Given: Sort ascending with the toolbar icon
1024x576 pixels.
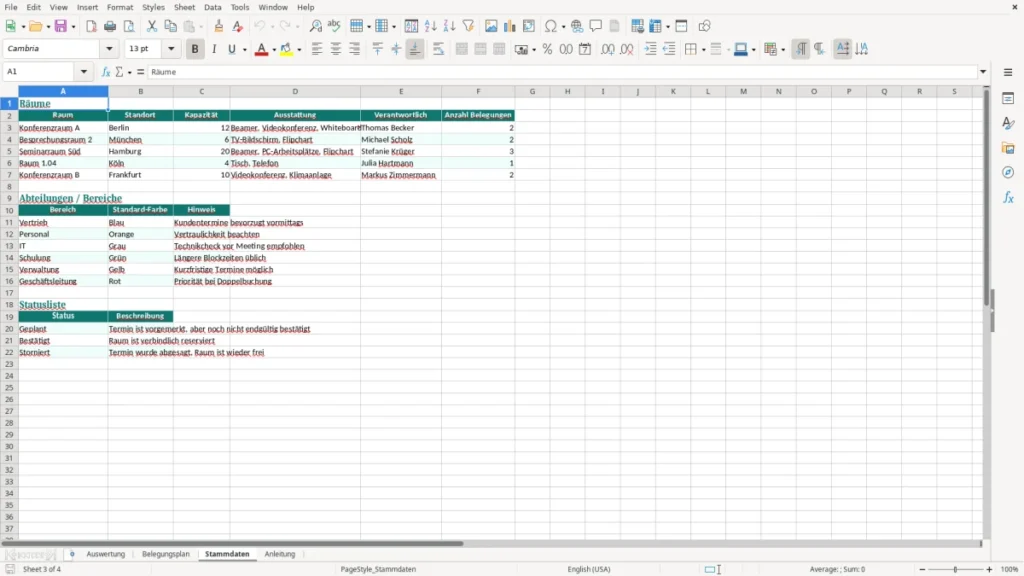Looking at the screenshot, I should [430, 26].
